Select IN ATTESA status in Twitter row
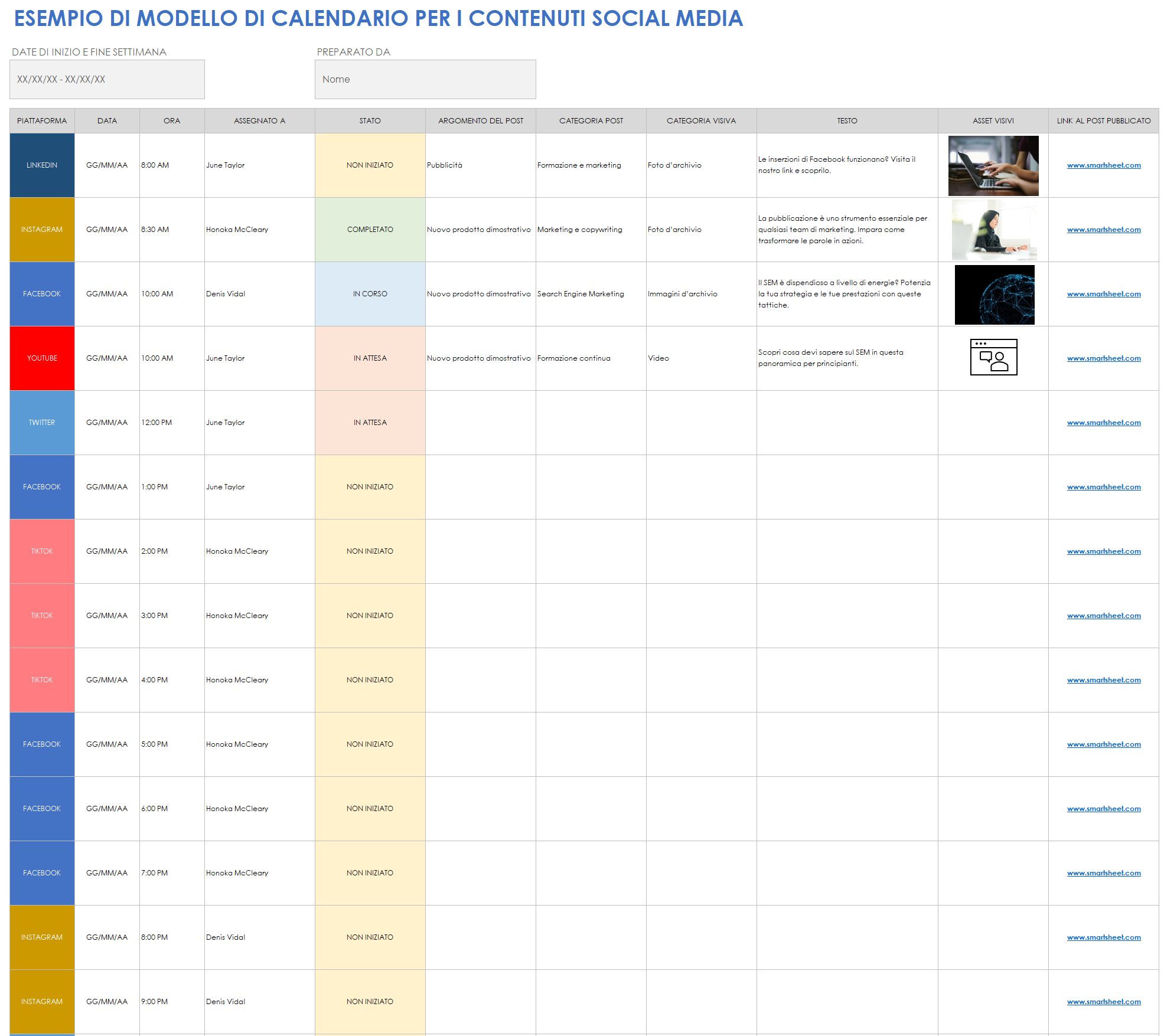This screenshot has height=1036, width=1164. point(370,423)
